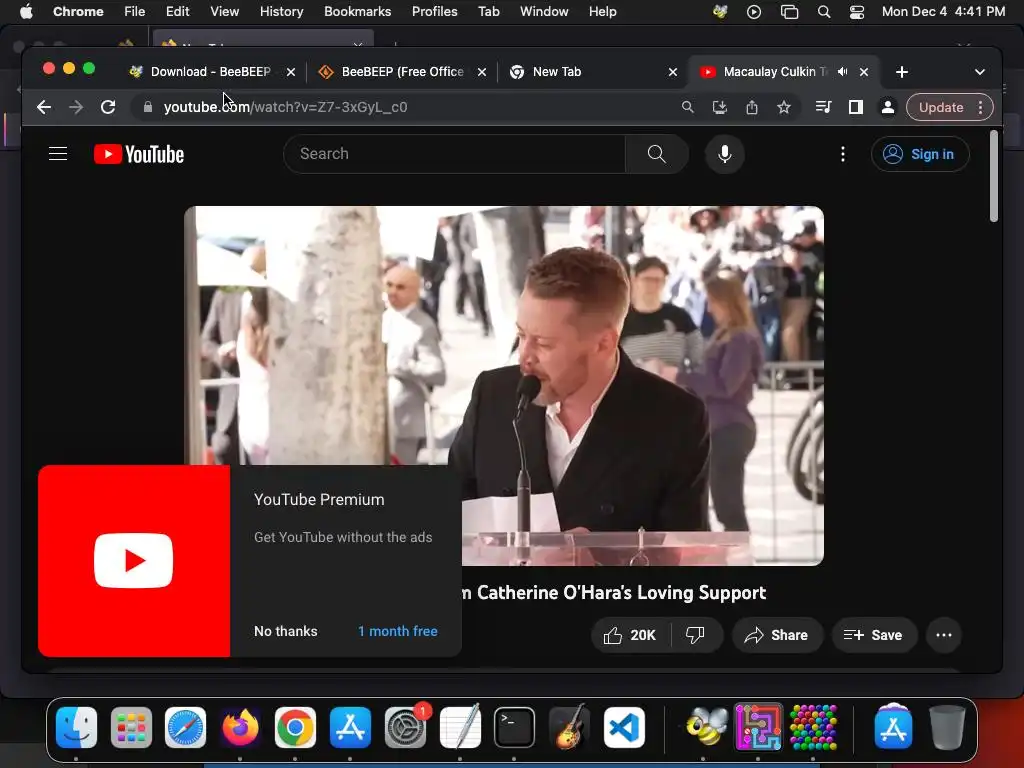The height and width of the screenshot is (768, 1024).
Task: Share the video
Action: click(776, 635)
